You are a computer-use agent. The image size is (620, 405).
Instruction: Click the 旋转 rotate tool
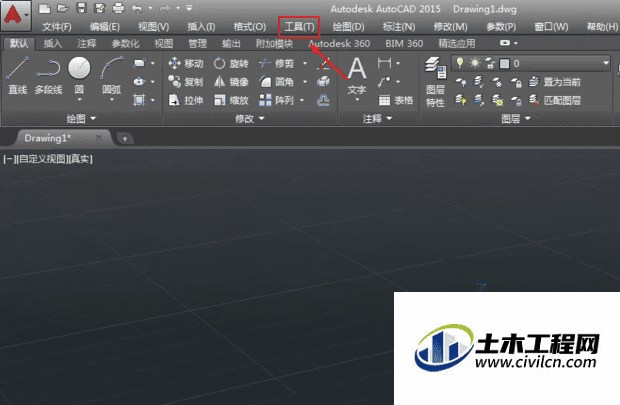tap(231, 63)
